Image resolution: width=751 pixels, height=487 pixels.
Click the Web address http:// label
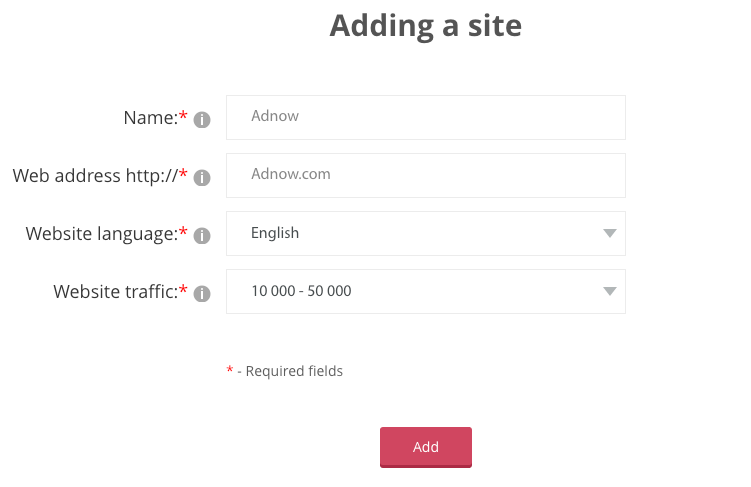point(95,176)
